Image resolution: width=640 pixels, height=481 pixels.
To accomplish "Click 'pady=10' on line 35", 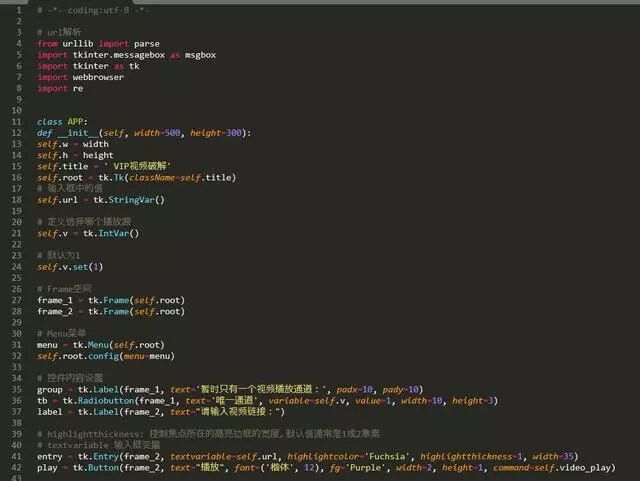I will click(x=401, y=390).
